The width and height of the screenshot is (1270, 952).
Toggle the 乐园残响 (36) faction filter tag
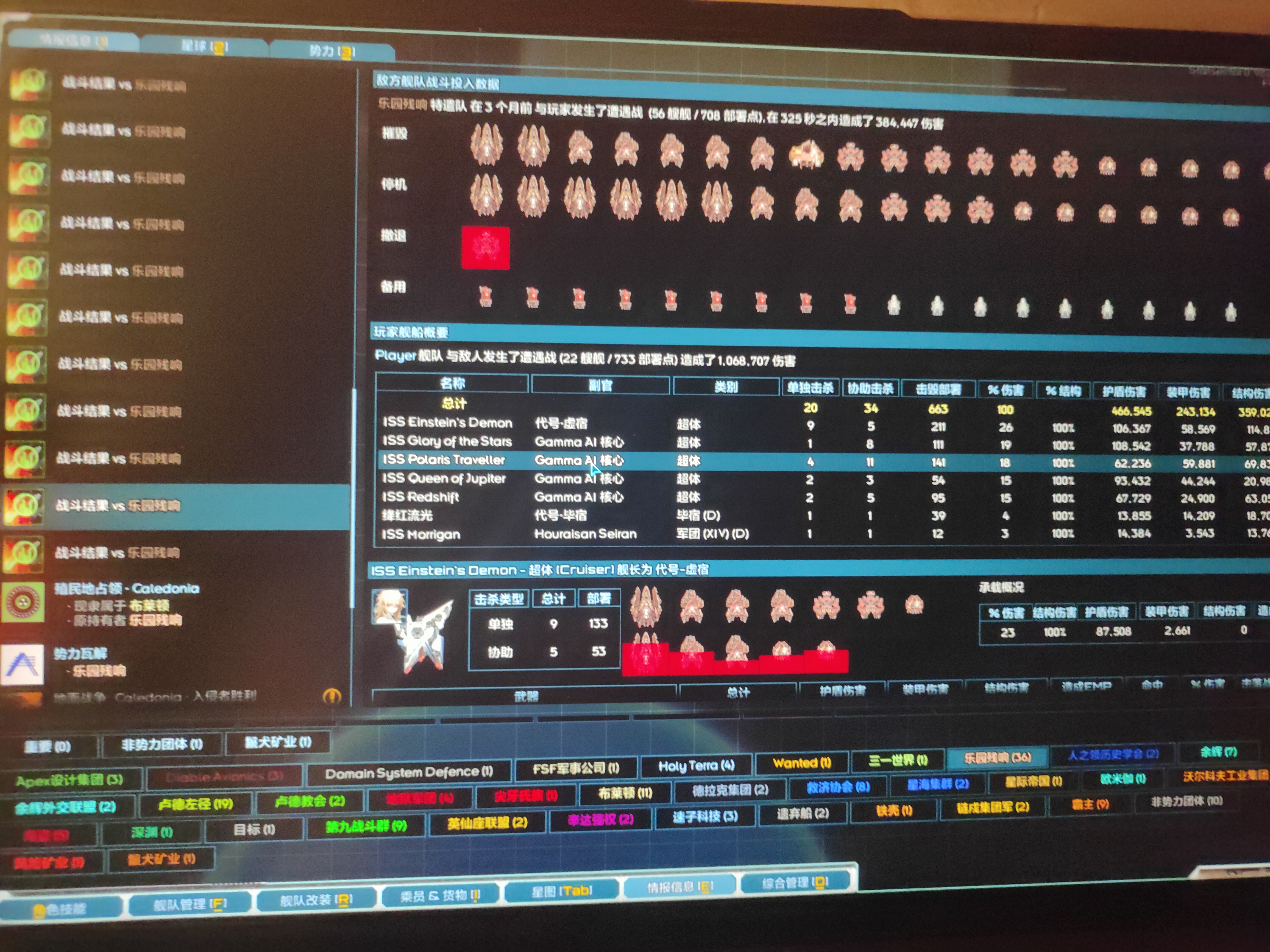click(x=997, y=757)
